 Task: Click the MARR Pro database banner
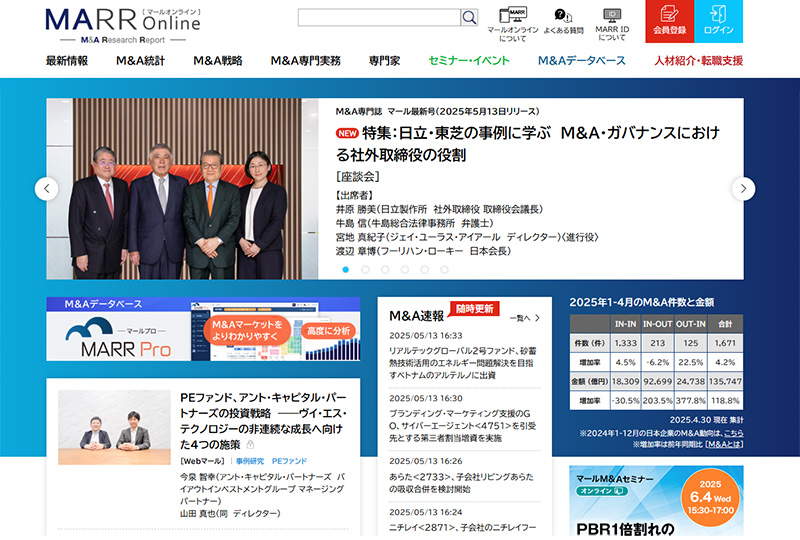(203, 329)
